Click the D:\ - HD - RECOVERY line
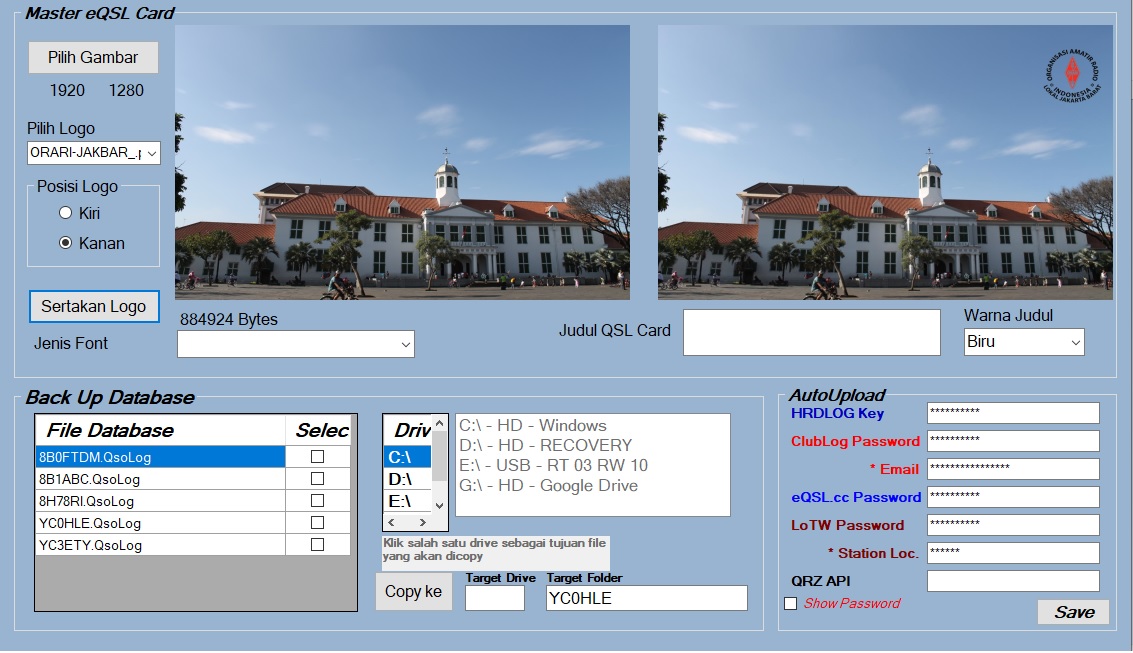Screen dimensions: 1133x653 (546, 446)
